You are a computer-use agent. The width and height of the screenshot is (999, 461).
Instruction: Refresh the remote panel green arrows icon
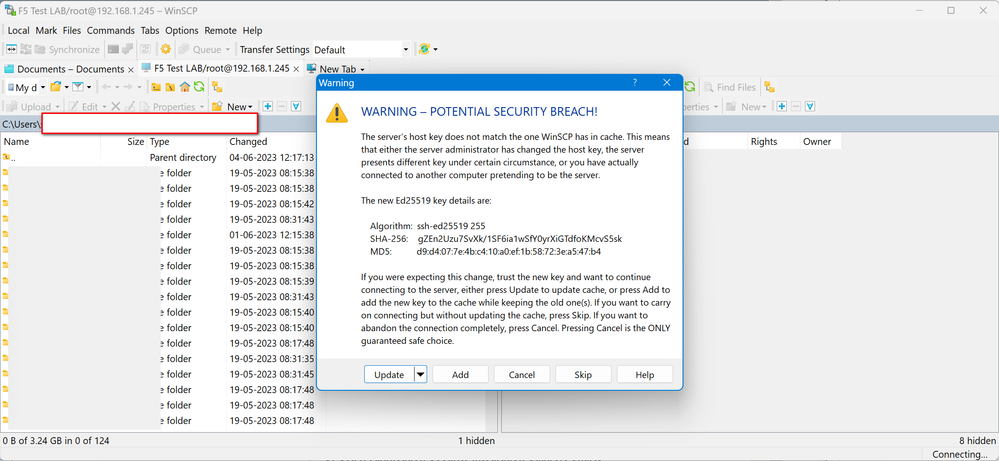tap(691, 87)
